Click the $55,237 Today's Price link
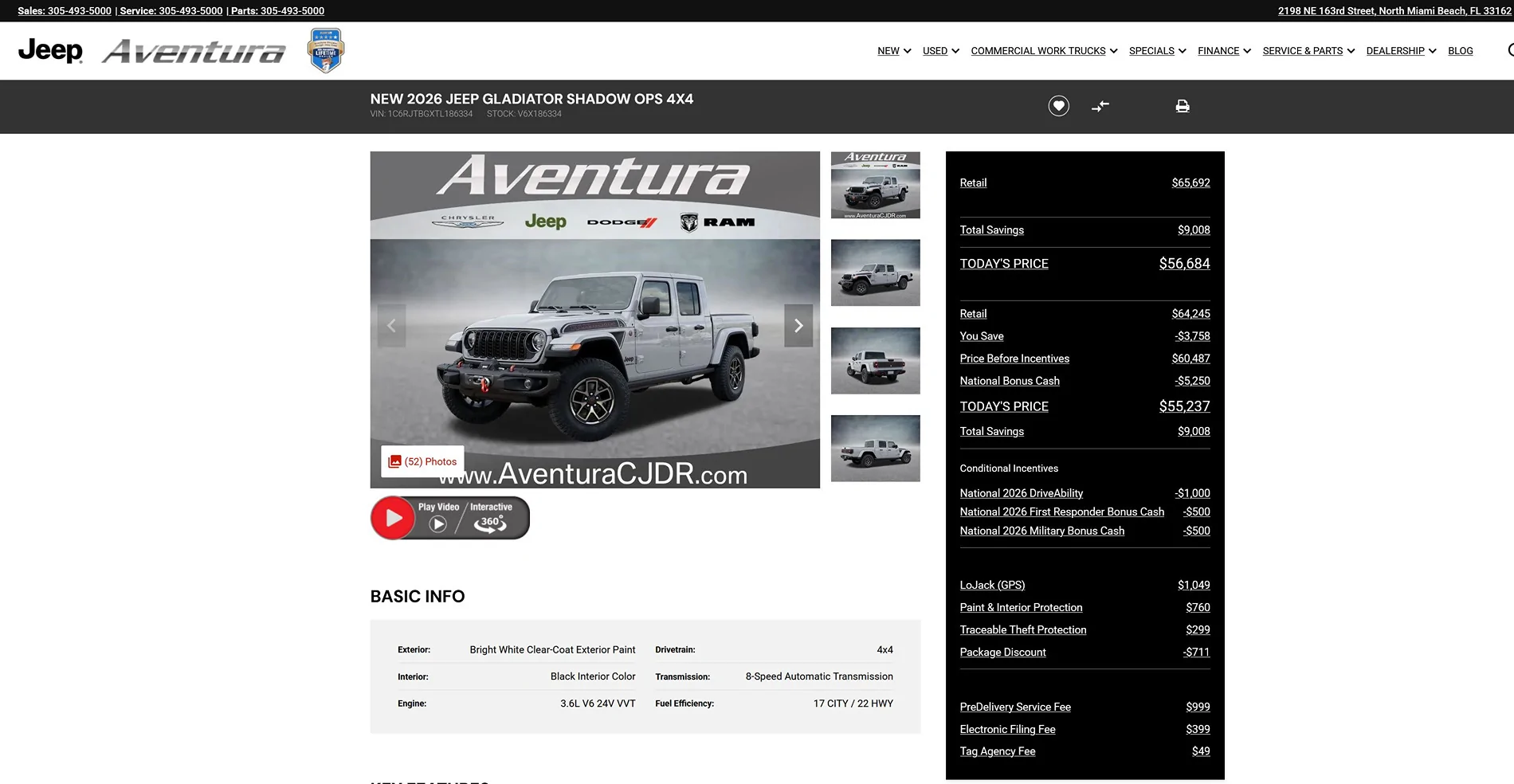The width and height of the screenshot is (1514, 784). pos(1184,406)
